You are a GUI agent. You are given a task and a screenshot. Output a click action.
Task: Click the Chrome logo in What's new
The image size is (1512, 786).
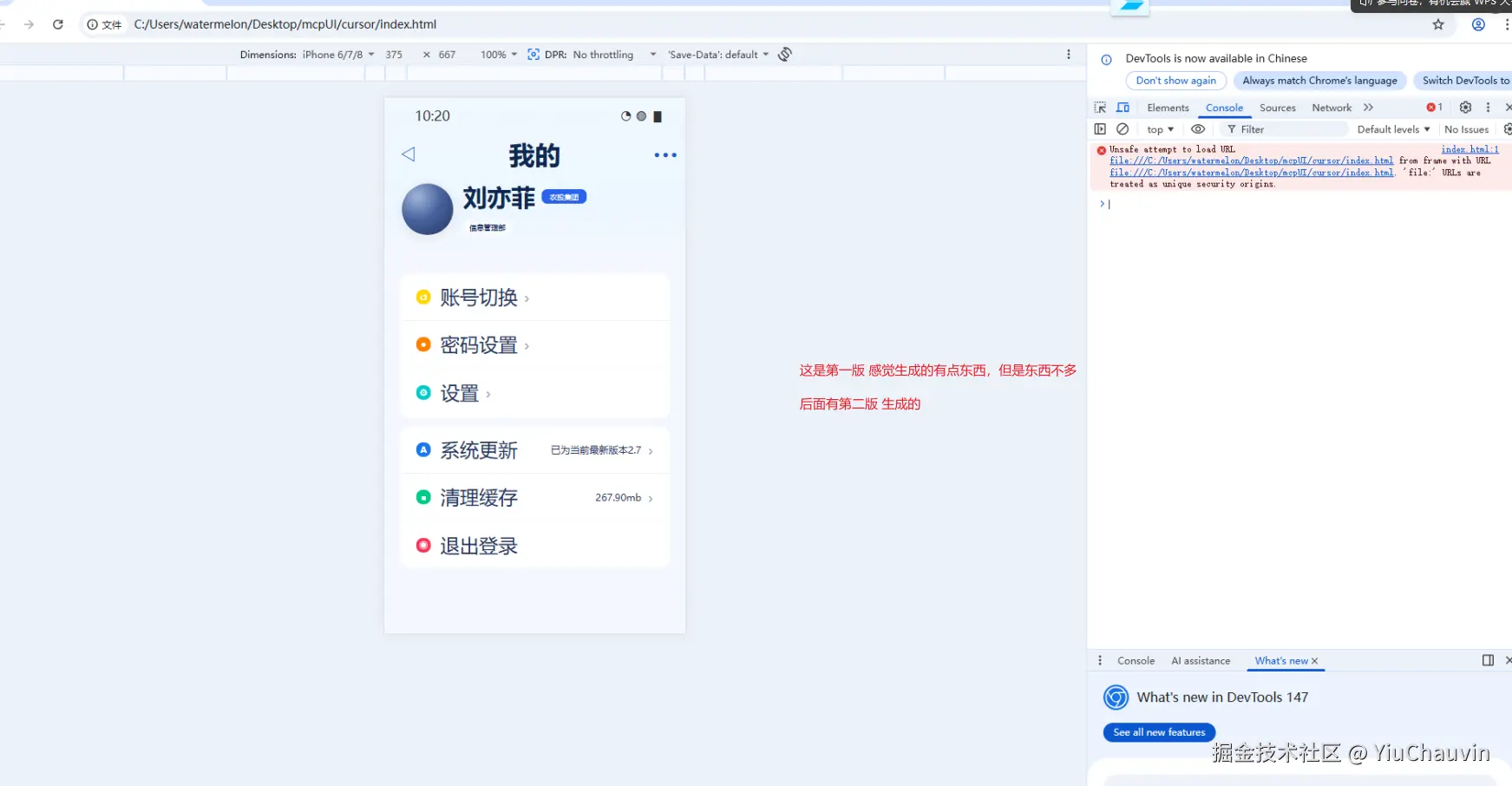tap(1116, 698)
